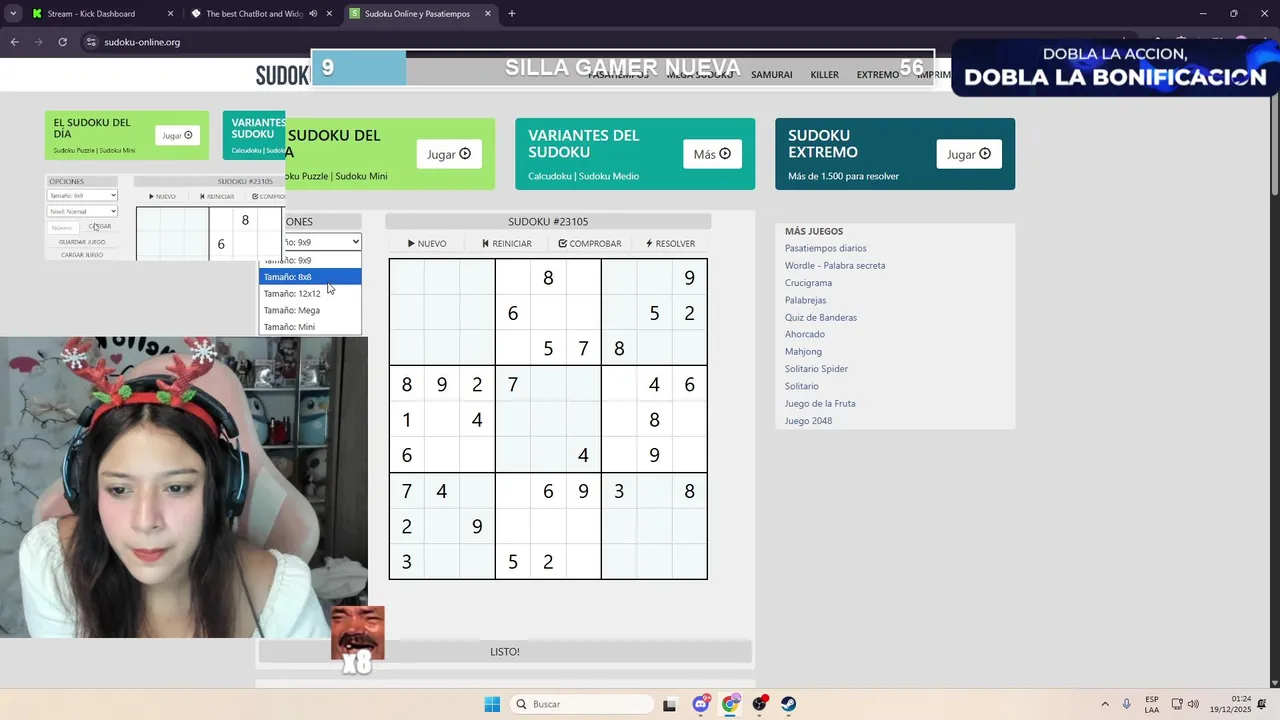Screen dimensions: 1280x720
Task: Solve the puzzle with RESOLVER
Action: pyautogui.click(x=670, y=243)
